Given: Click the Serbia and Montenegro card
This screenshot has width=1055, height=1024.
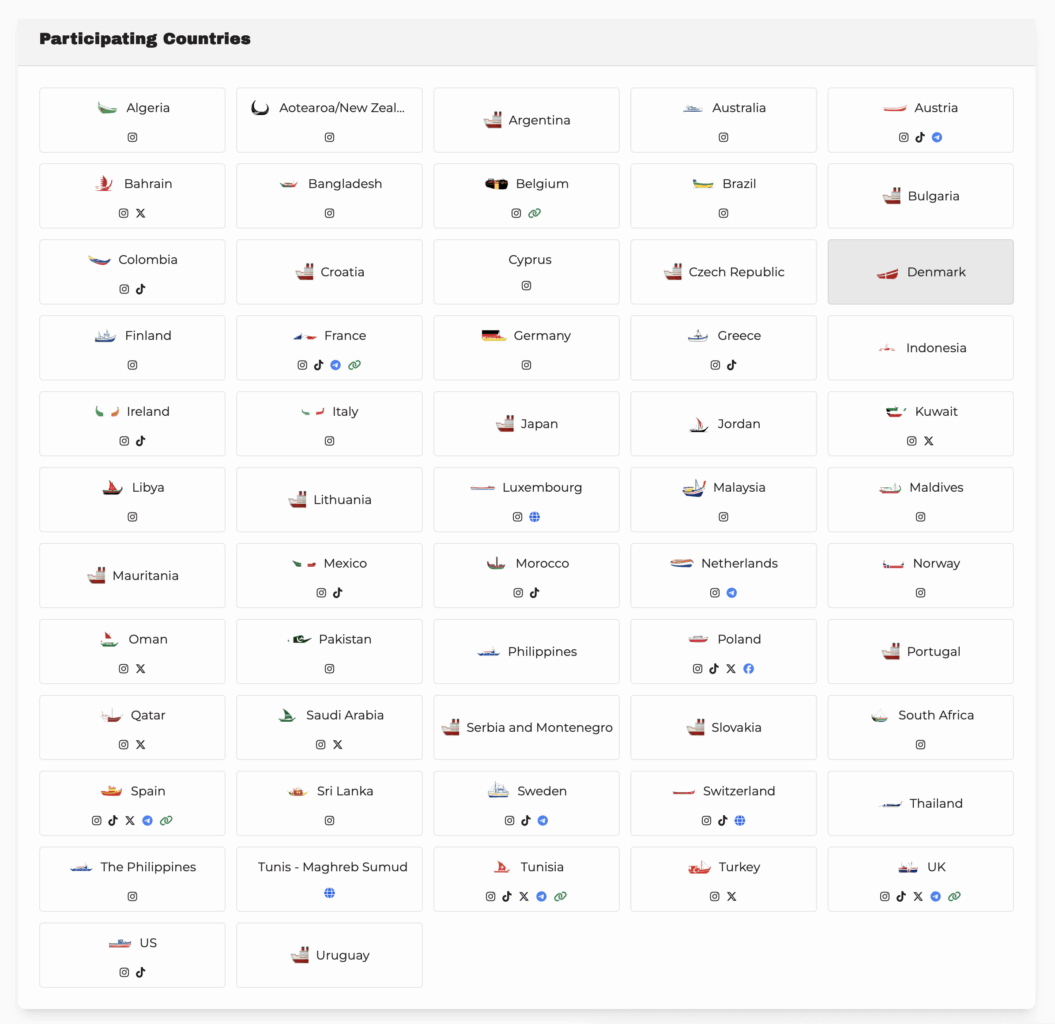Looking at the screenshot, I should 526,728.
